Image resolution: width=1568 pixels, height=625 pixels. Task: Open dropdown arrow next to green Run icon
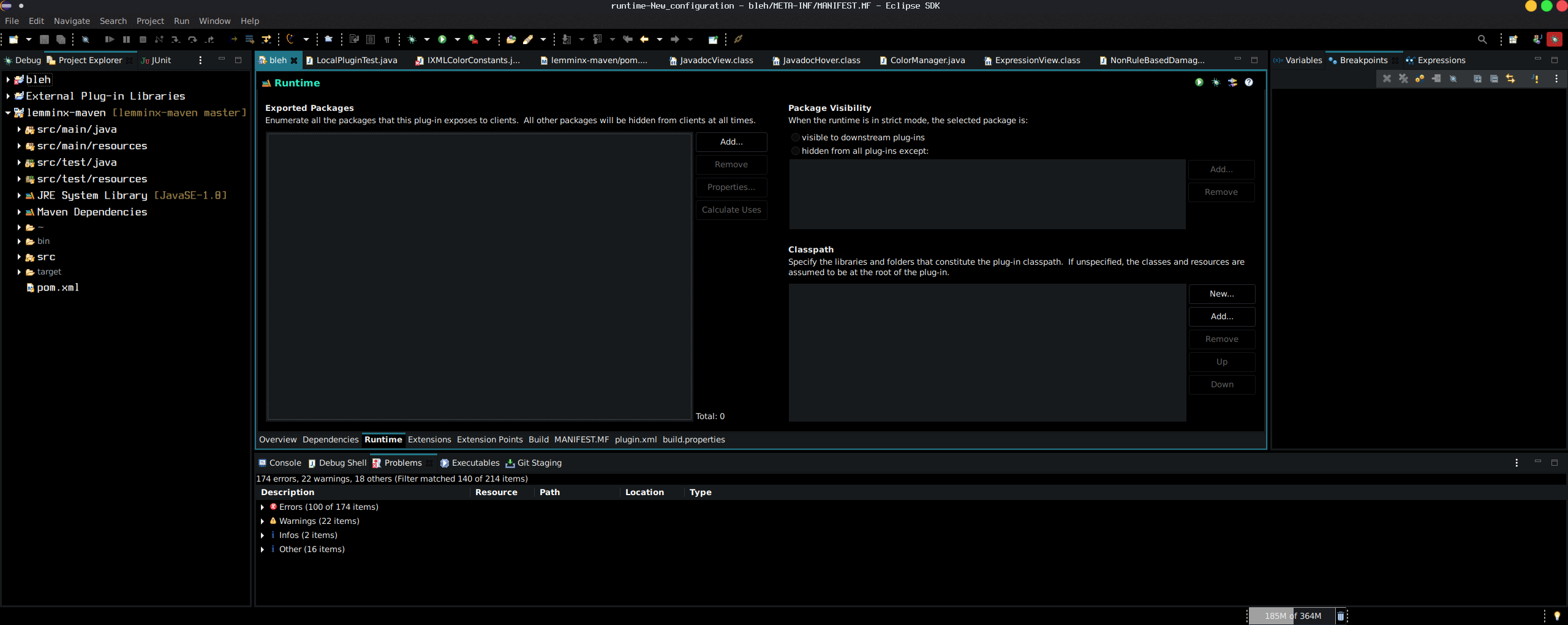[458, 39]
